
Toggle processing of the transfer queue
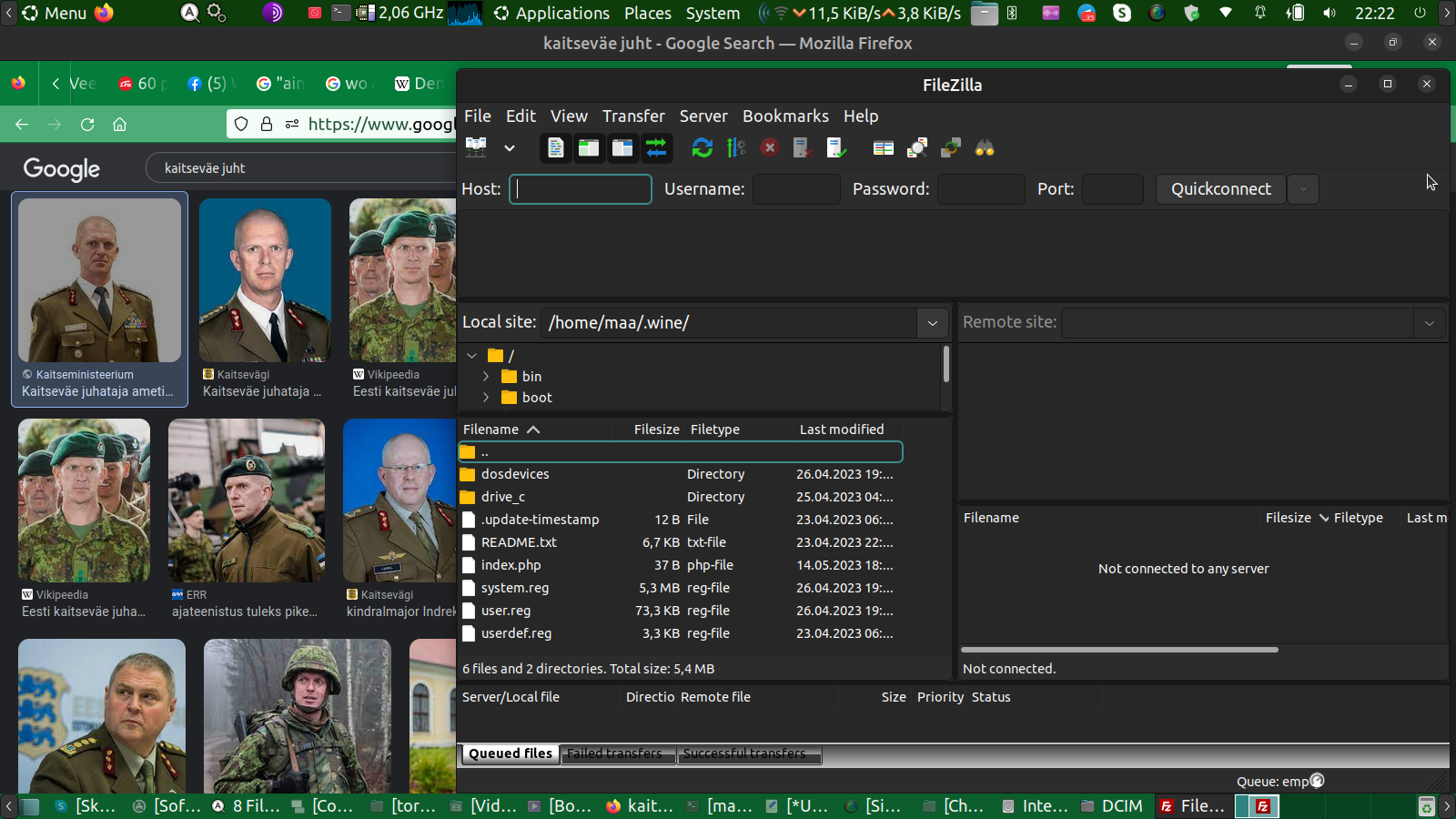[x=735, y=147]
